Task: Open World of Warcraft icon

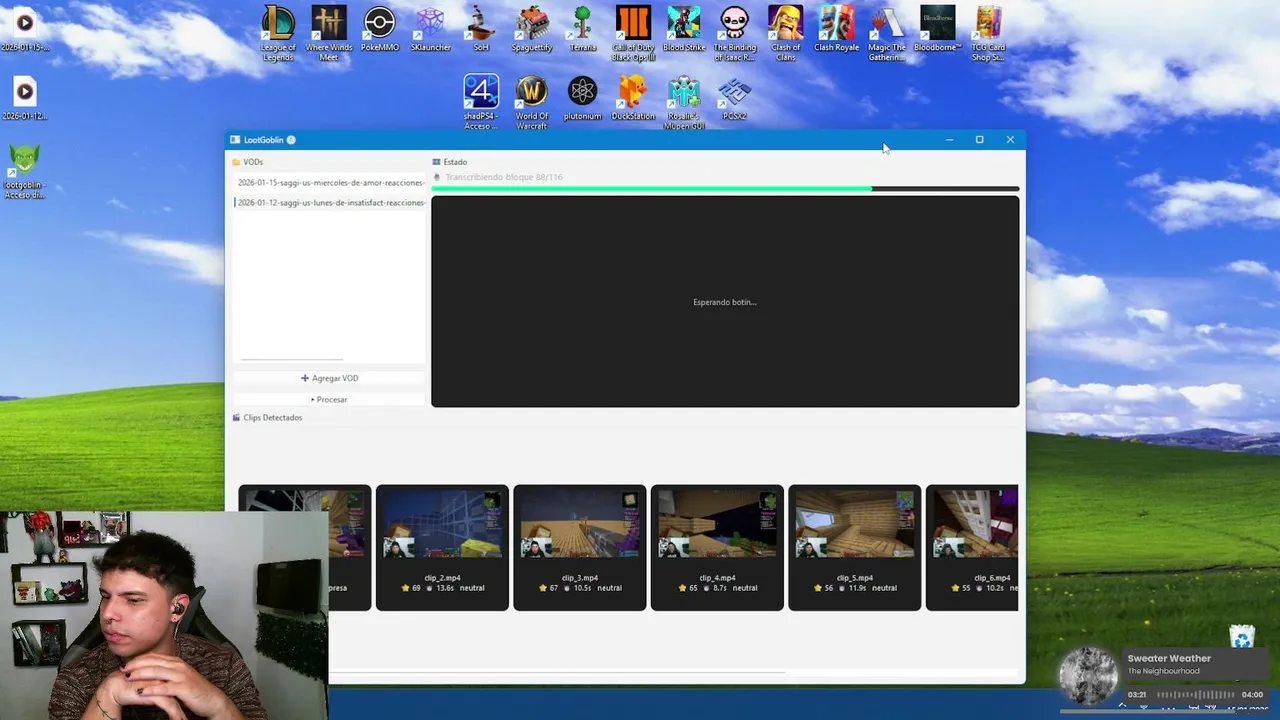Action: (x=532, y=102)
